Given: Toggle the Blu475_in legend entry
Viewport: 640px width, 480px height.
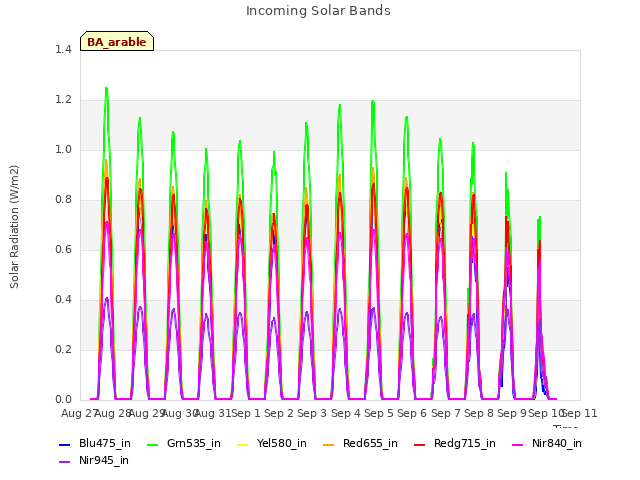Looking at the screenshot, I should pyautogui.click(x=95, y=443).
